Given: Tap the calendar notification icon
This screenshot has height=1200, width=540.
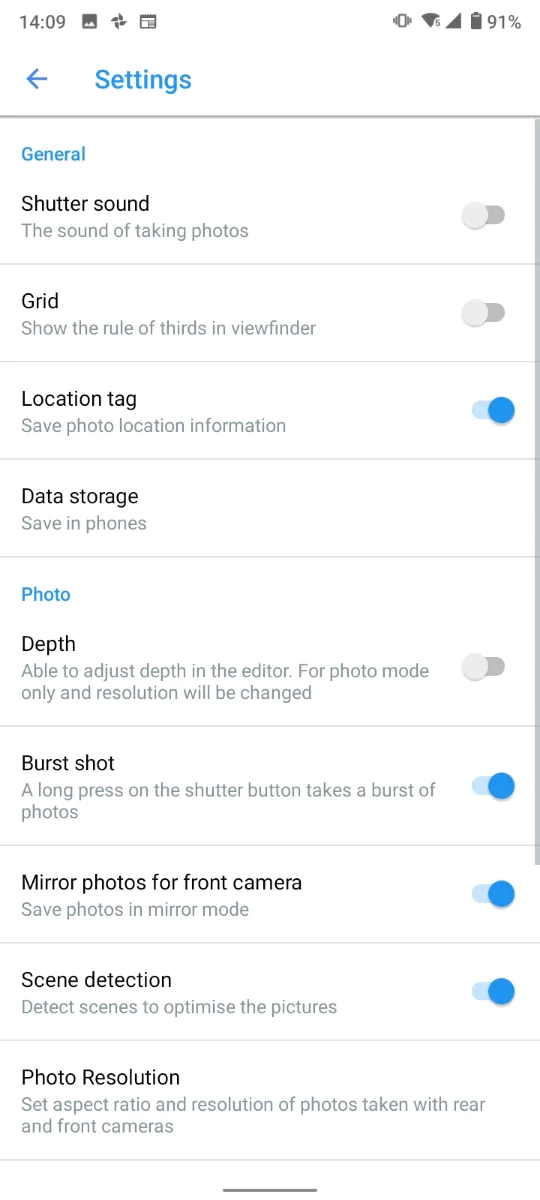Looking at the screenshot, I should click(x=148, y=21).
